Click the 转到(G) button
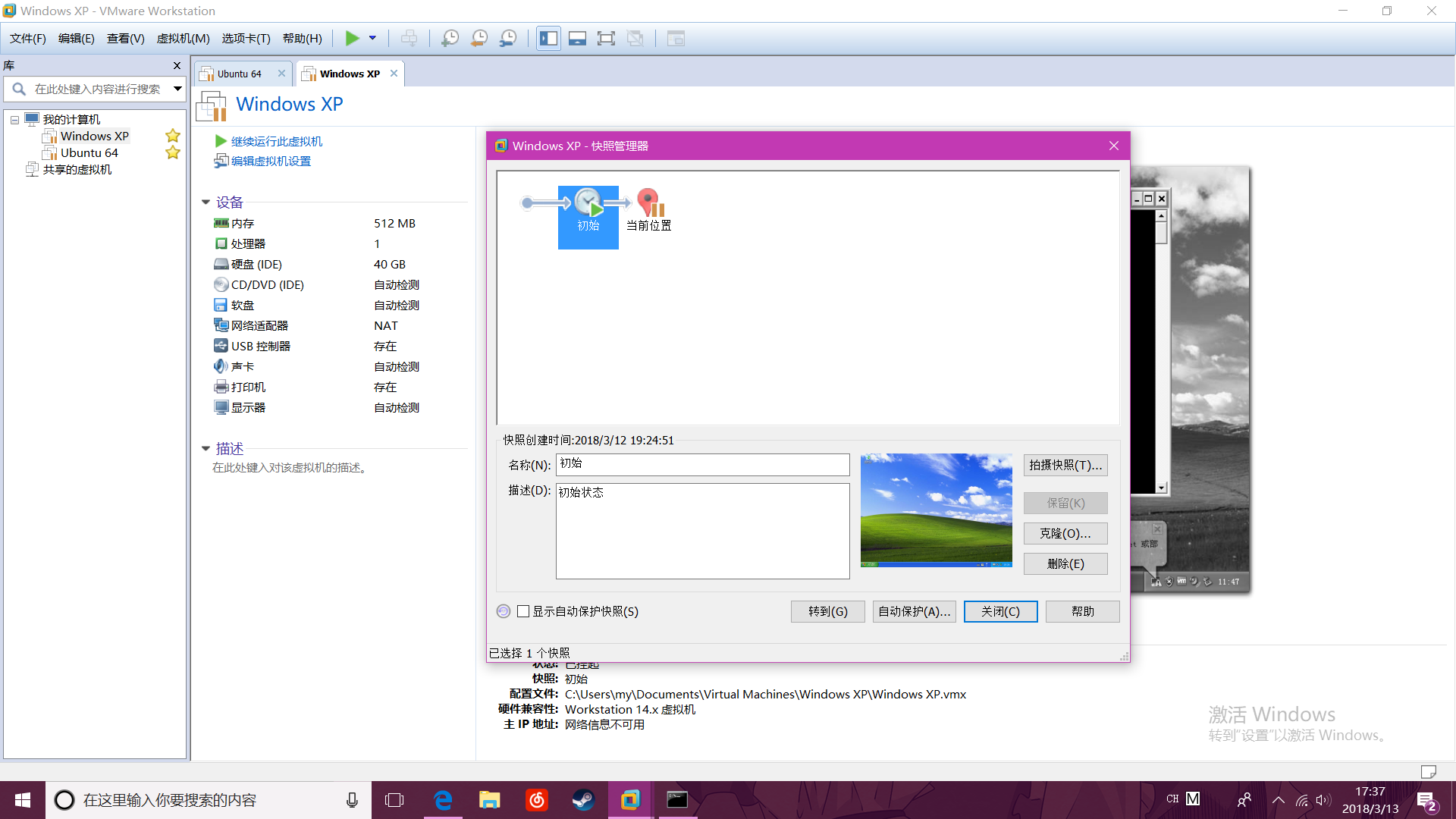Viewport: 1456px width, 819px height. [x=828, y=611]
